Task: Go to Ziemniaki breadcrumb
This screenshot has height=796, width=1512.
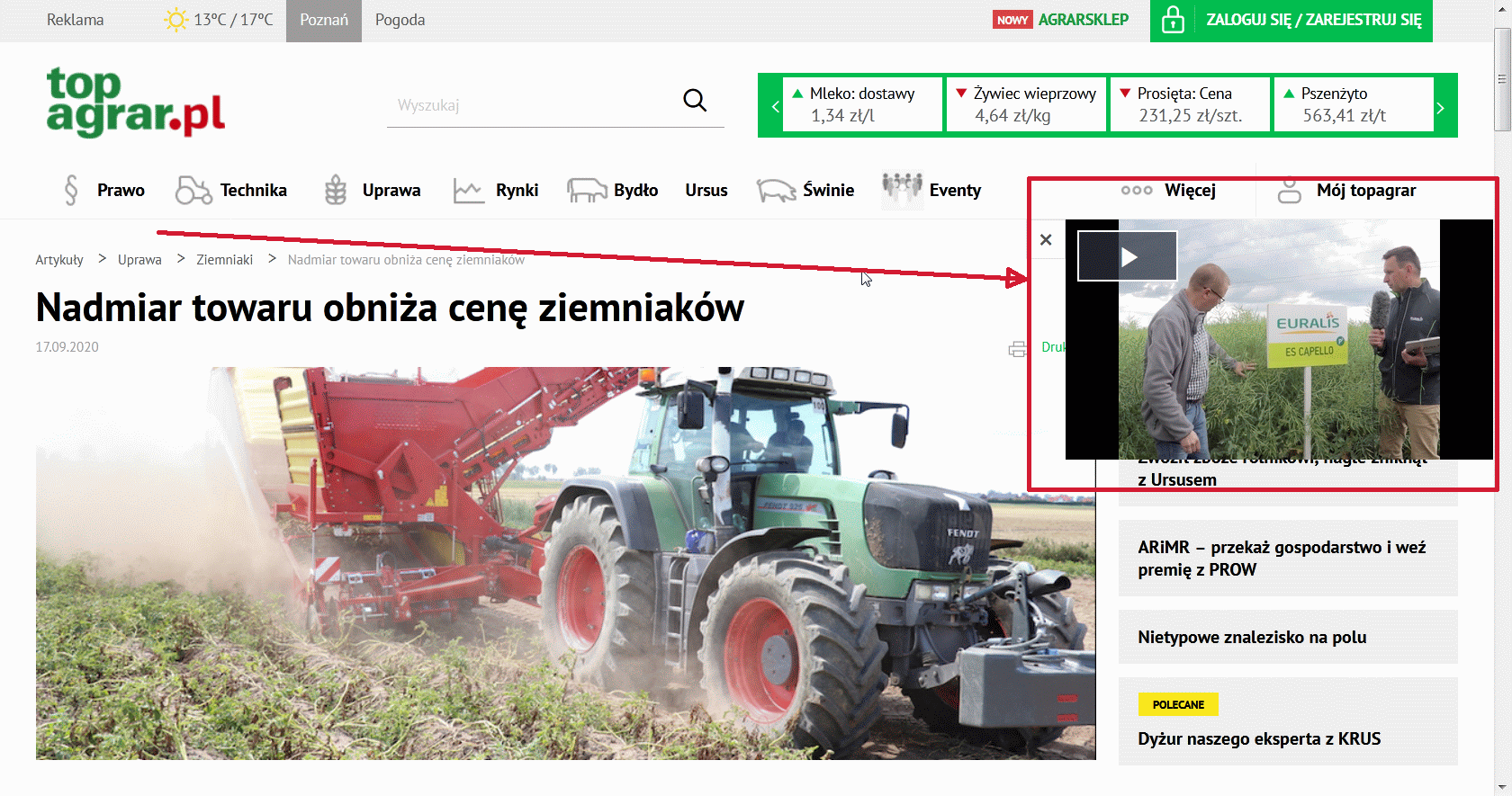Action: click(x=225, y=260)
